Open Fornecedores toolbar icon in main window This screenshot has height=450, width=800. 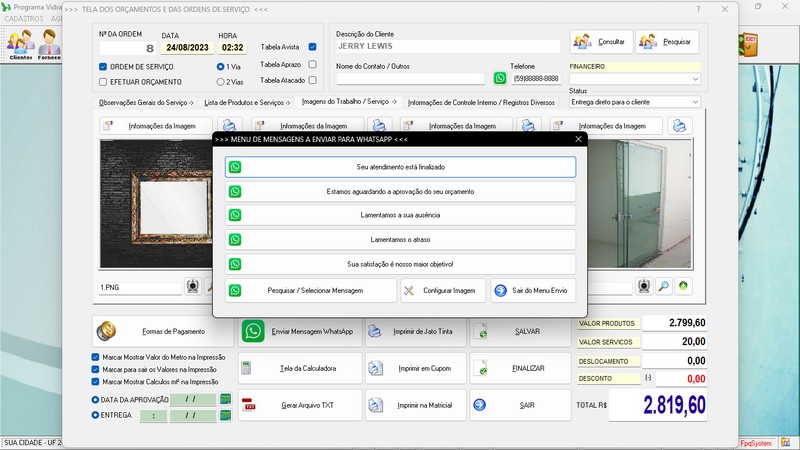coord(49,44)
